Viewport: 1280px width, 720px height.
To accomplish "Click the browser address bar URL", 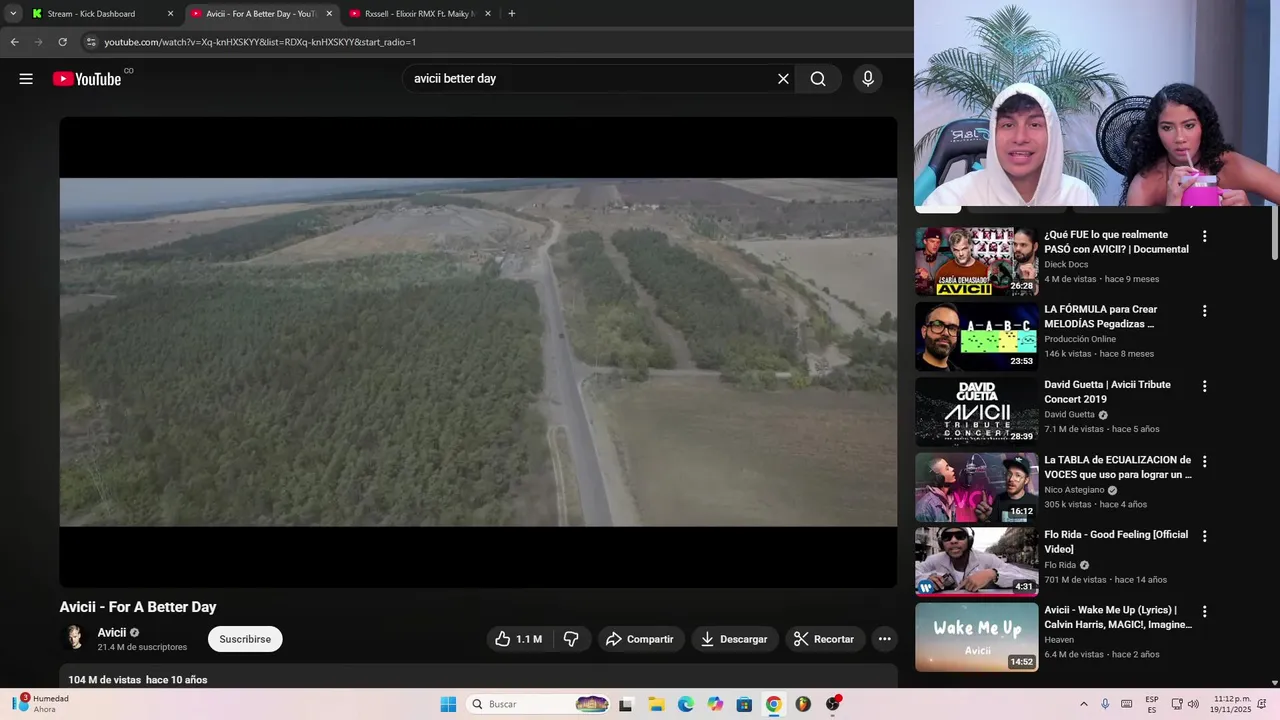I will pos(260,42).
